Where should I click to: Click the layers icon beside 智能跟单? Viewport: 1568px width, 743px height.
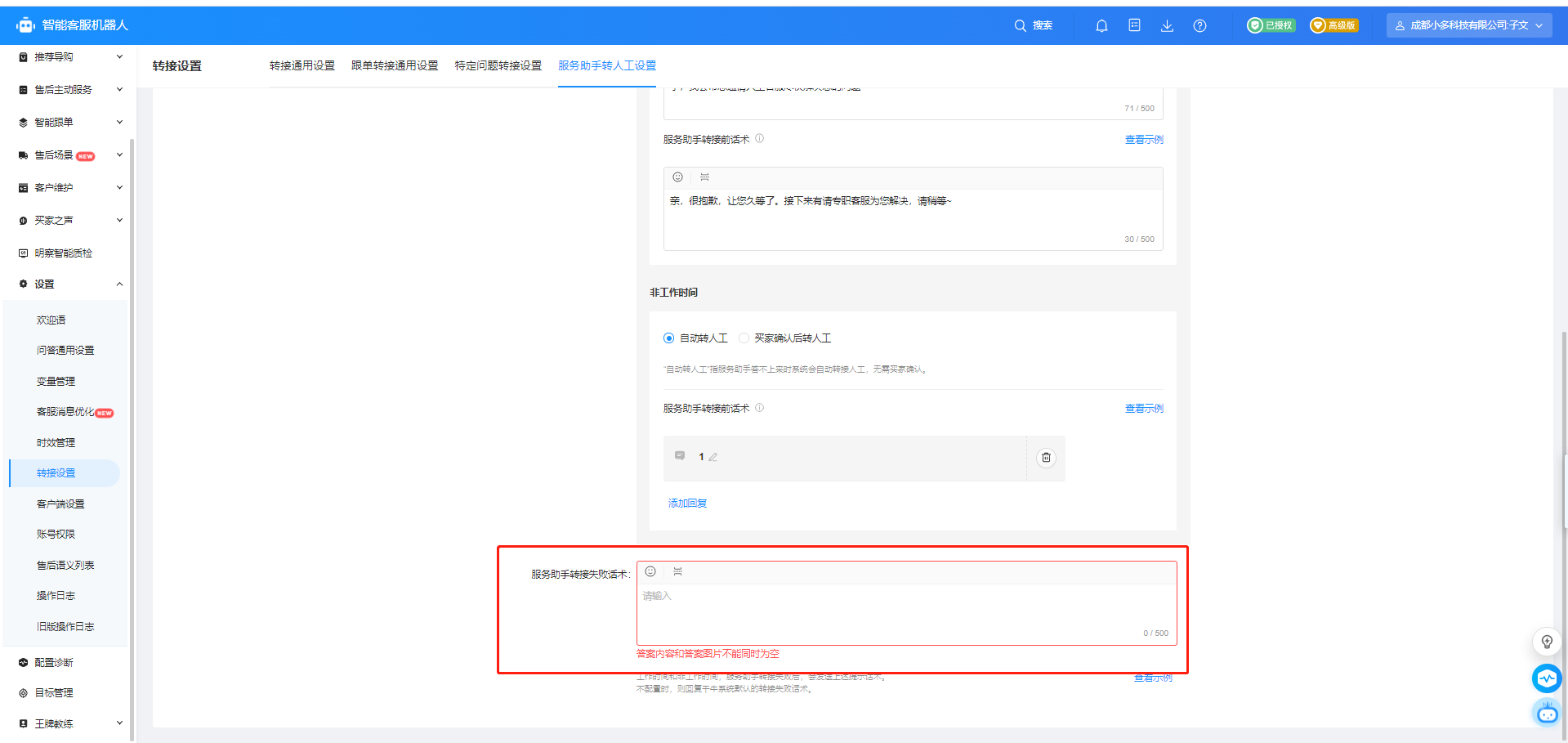[23, 123]
